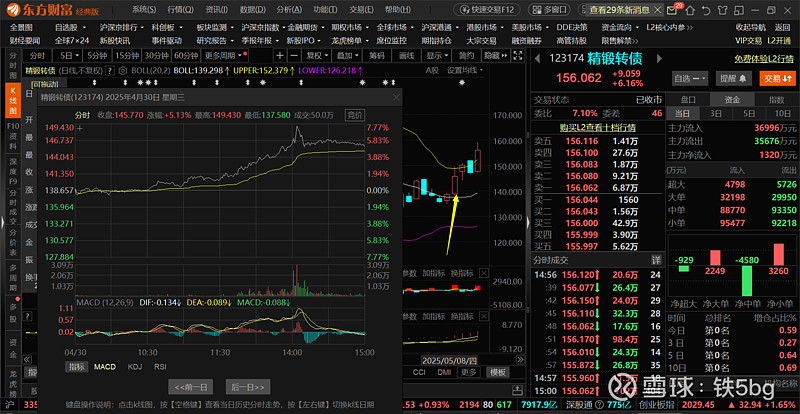This screenshot has height=414, width=800.
Task: Go to next security right arrow
Action: [x=659, y=59]
